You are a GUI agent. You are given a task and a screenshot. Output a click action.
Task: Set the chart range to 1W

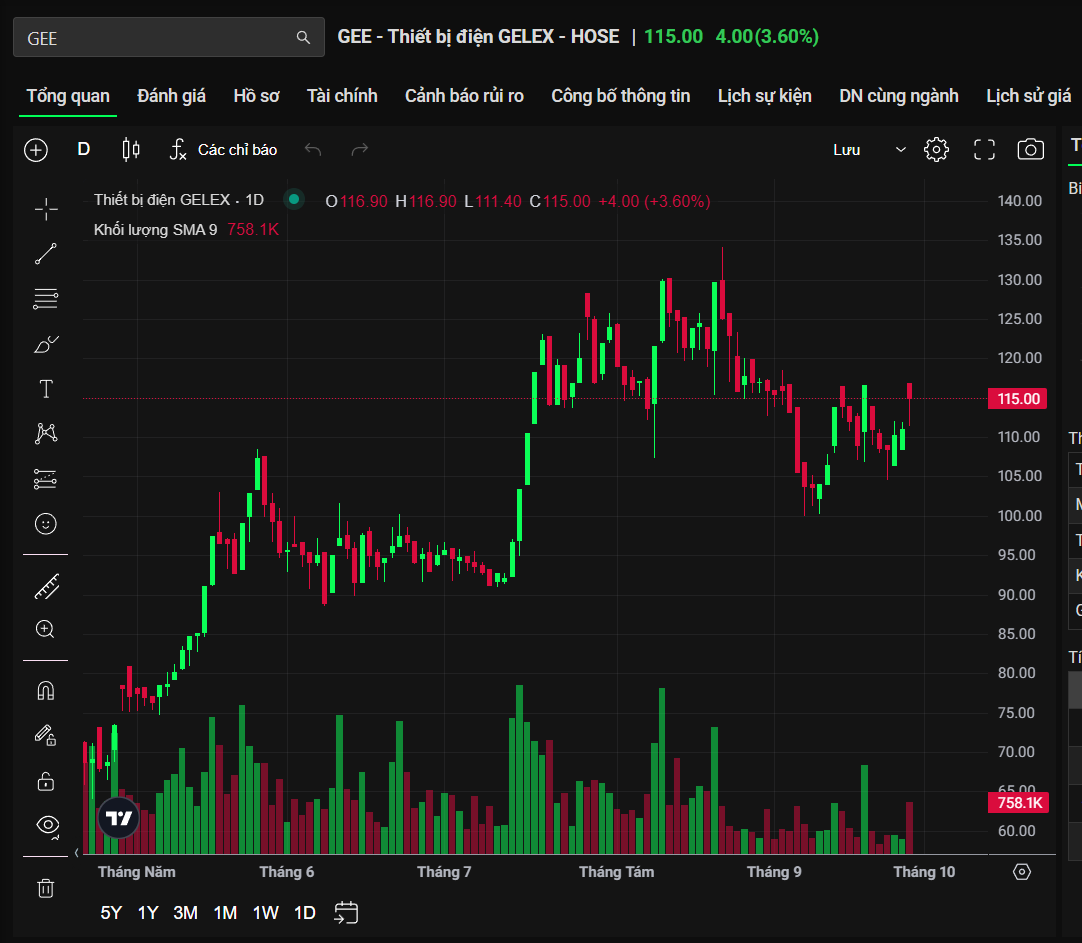(x=266, y=913)
